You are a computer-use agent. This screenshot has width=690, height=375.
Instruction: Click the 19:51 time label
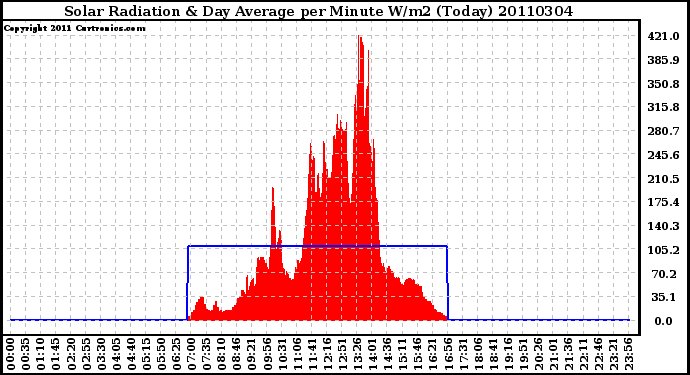(x=523, y=354)
